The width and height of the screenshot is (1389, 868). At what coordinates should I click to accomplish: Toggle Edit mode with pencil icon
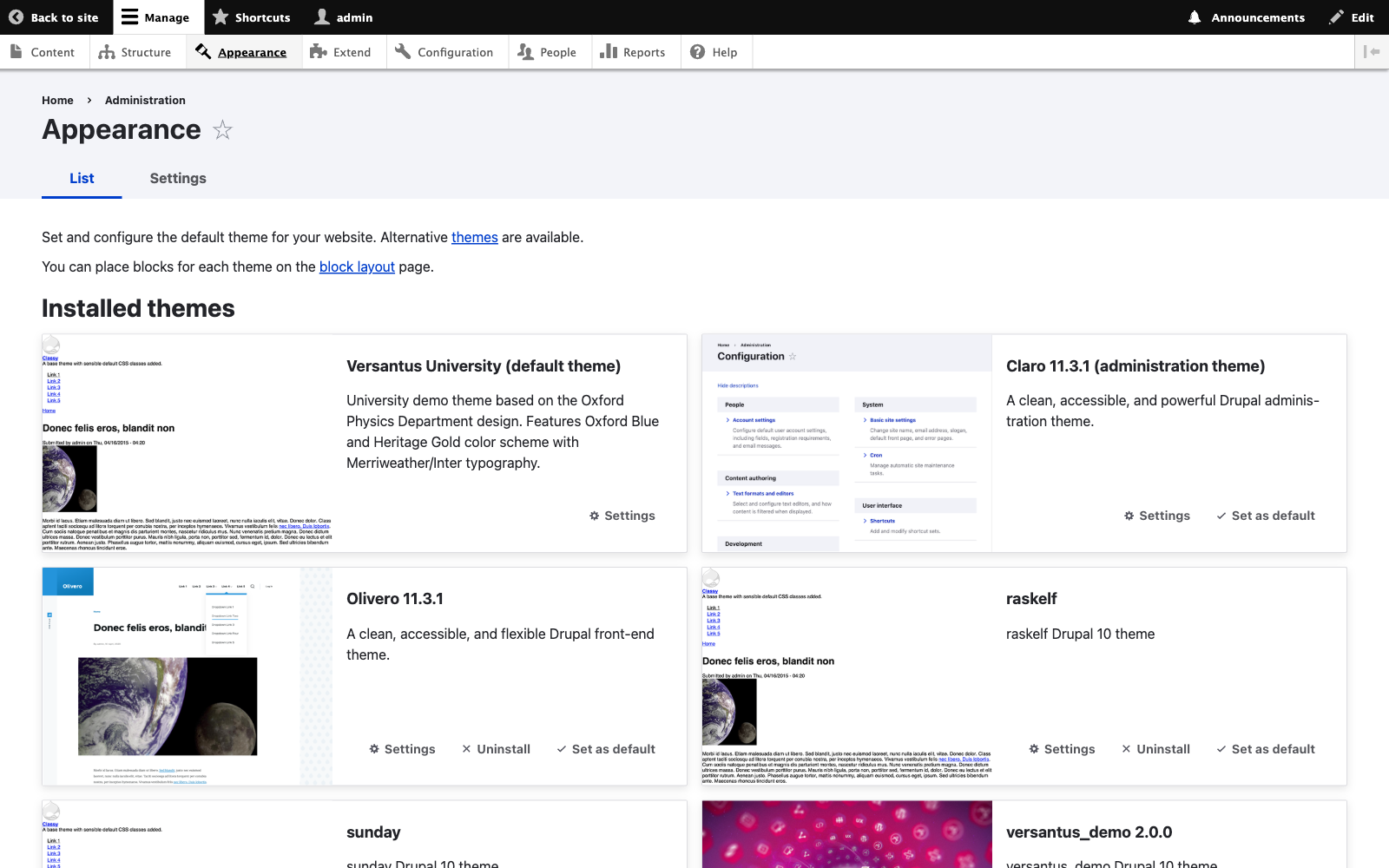pyautogui.click(x=1336, y=17)
